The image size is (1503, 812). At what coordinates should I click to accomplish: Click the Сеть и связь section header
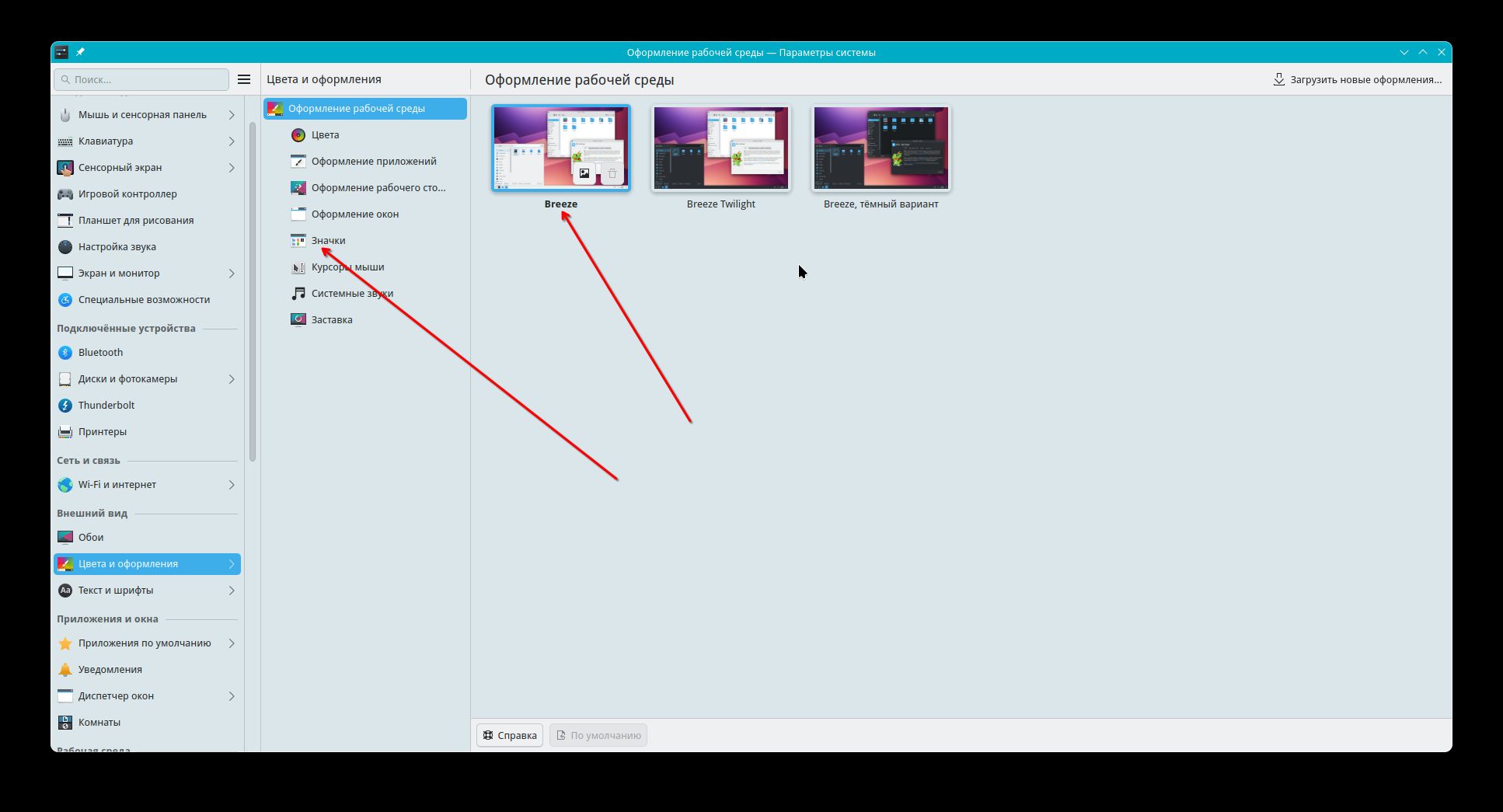pos(89,461)
